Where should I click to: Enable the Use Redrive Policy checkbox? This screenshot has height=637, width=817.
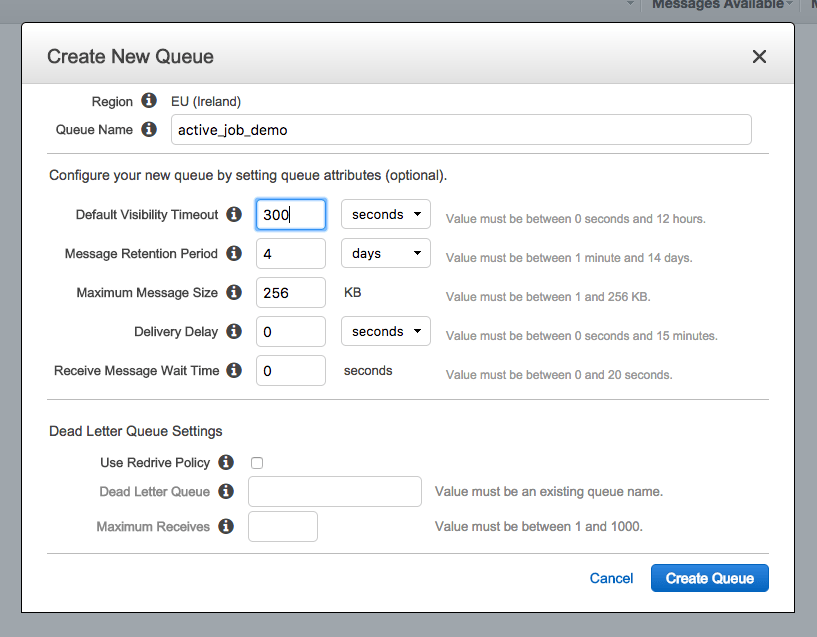257,463
